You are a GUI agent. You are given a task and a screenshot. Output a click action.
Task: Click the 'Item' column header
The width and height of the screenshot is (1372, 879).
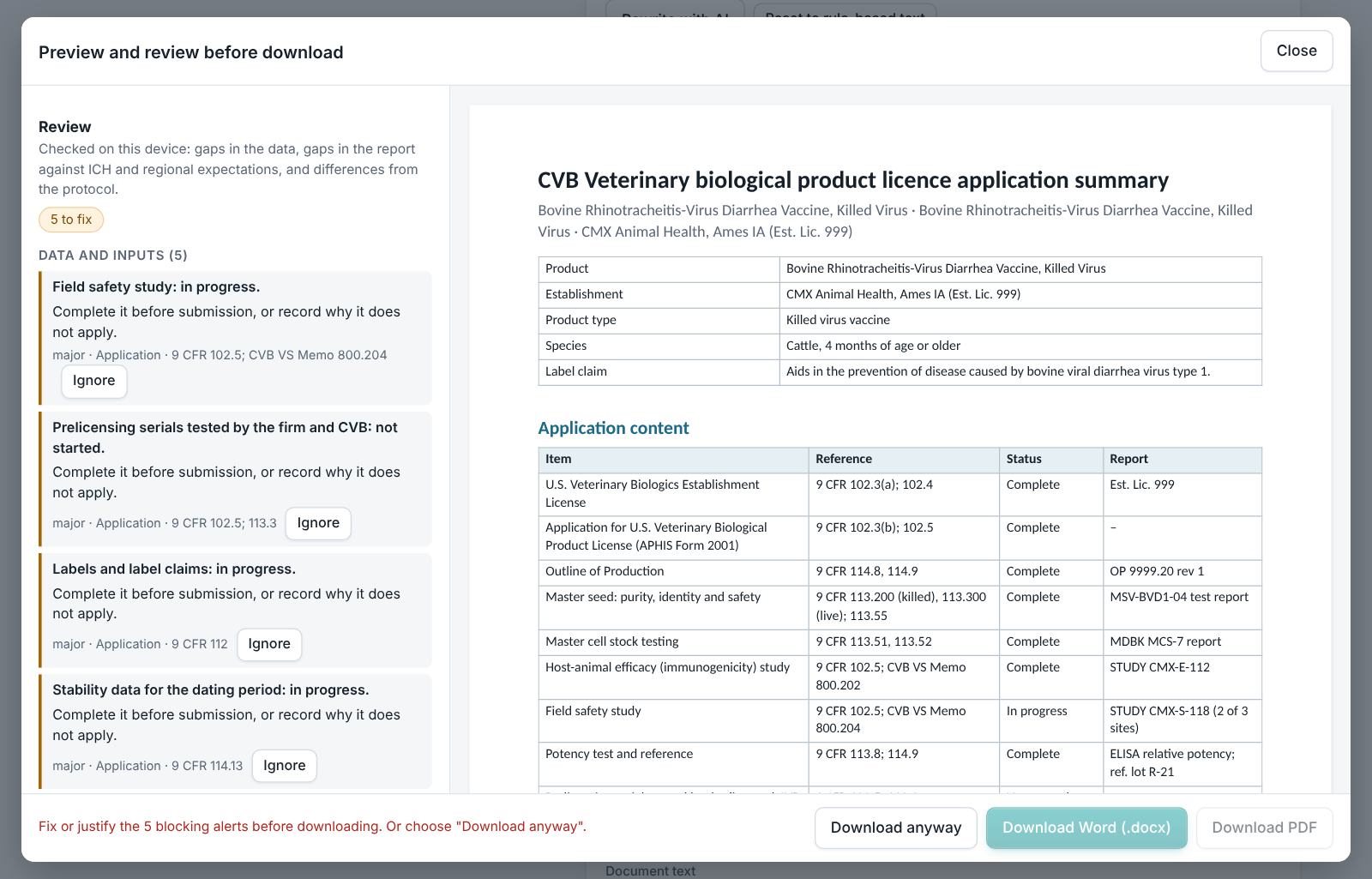point(673,460)
